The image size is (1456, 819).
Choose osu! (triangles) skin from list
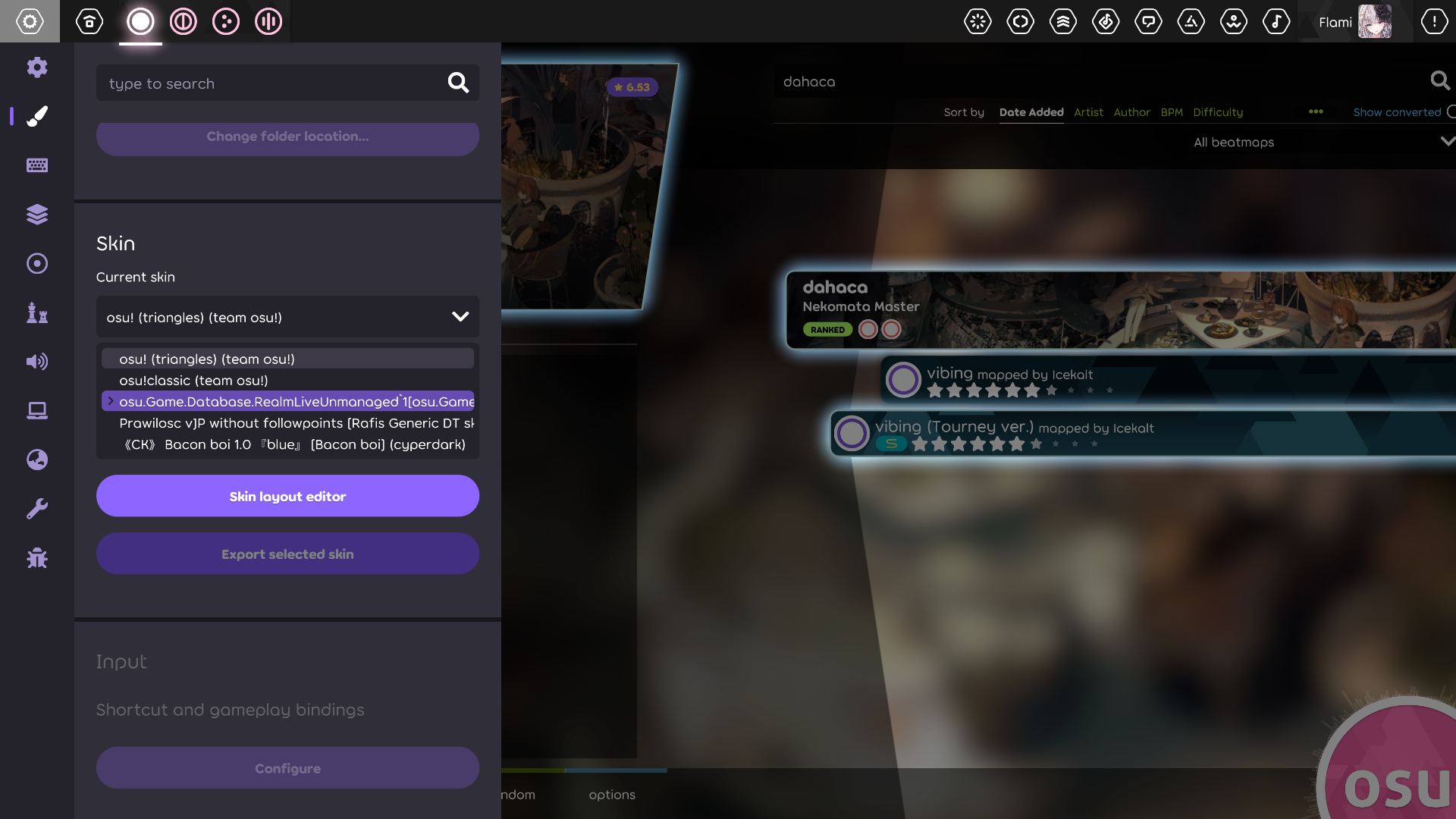point(287,359)
